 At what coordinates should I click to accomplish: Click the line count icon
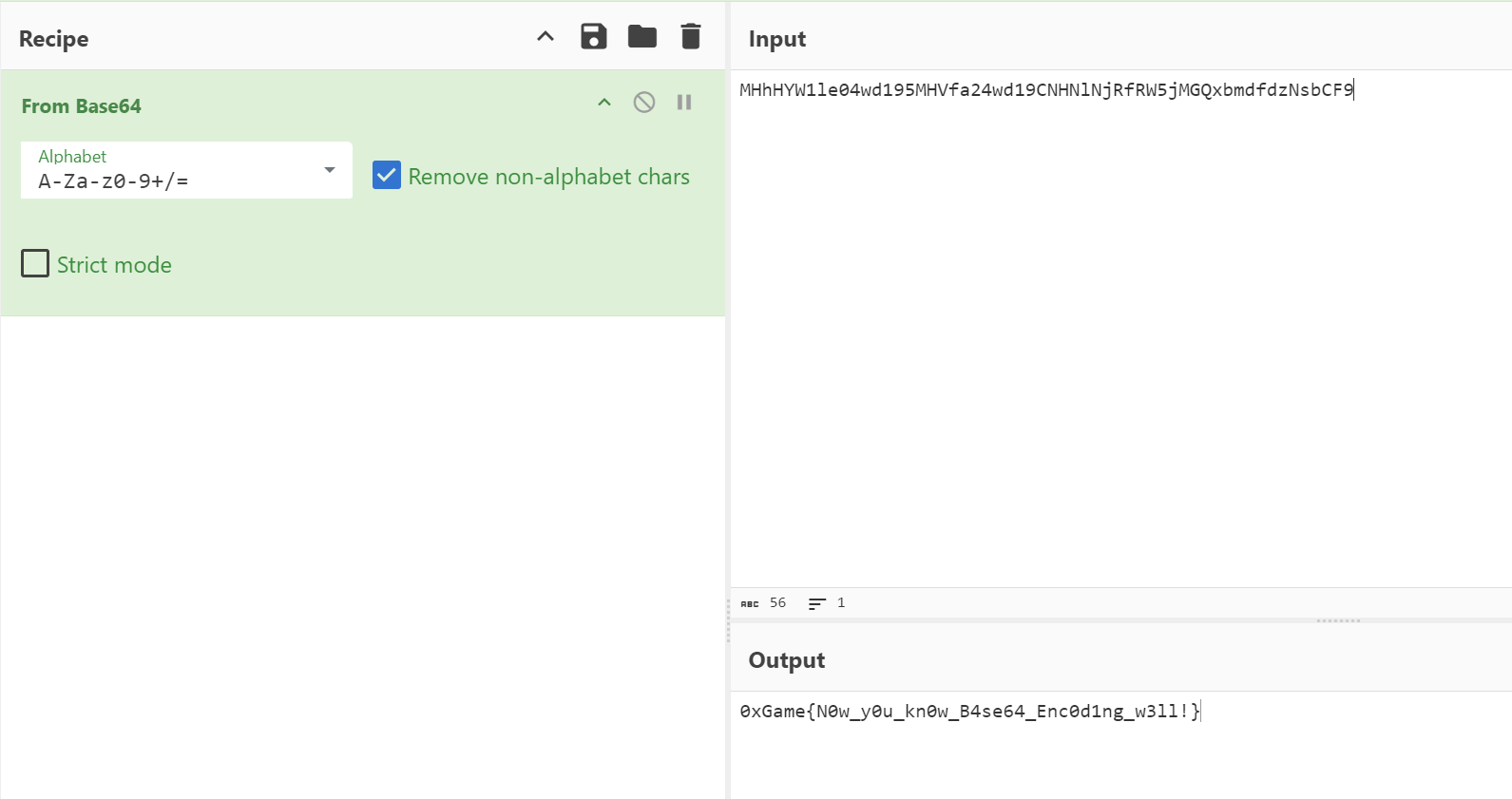pos(816,603)
